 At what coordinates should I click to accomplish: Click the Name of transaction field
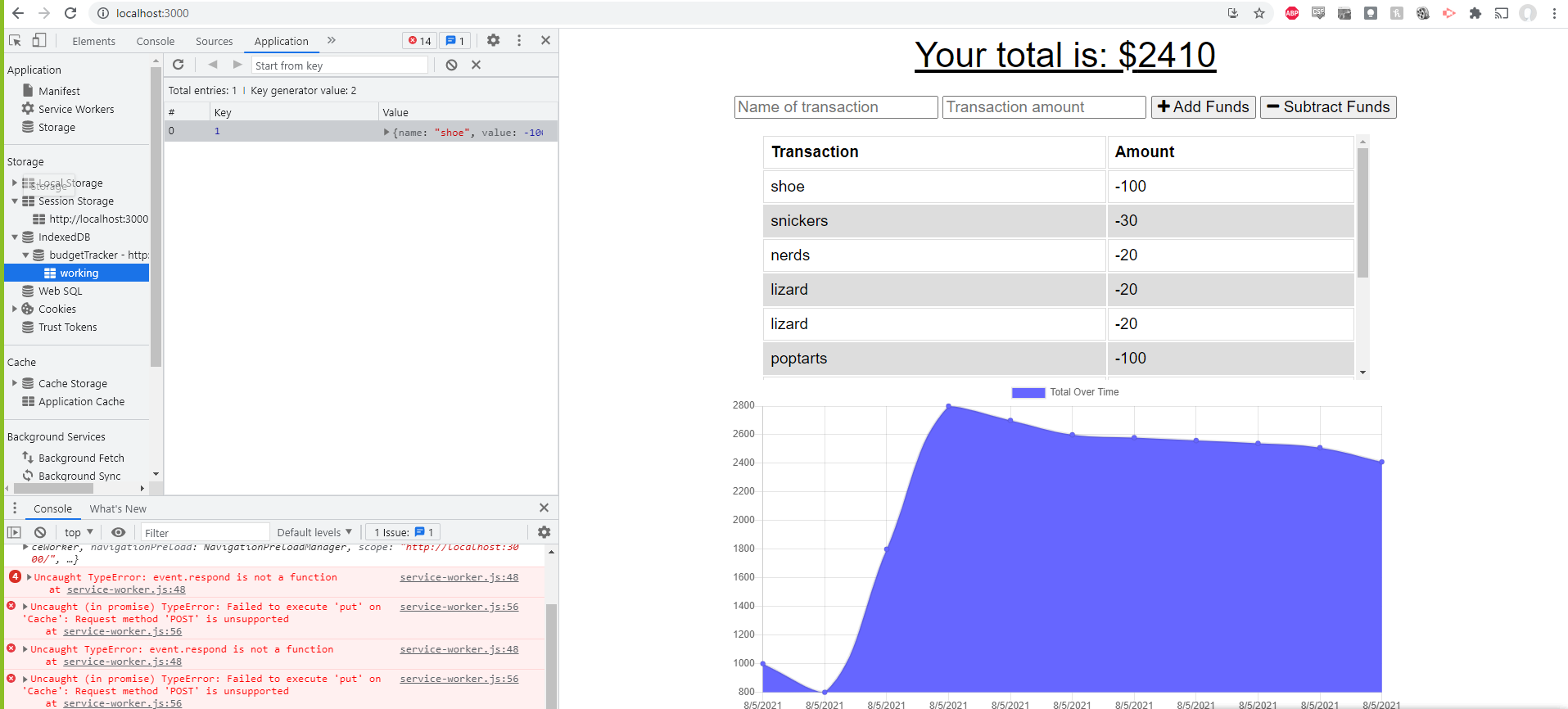click(836, 107)
